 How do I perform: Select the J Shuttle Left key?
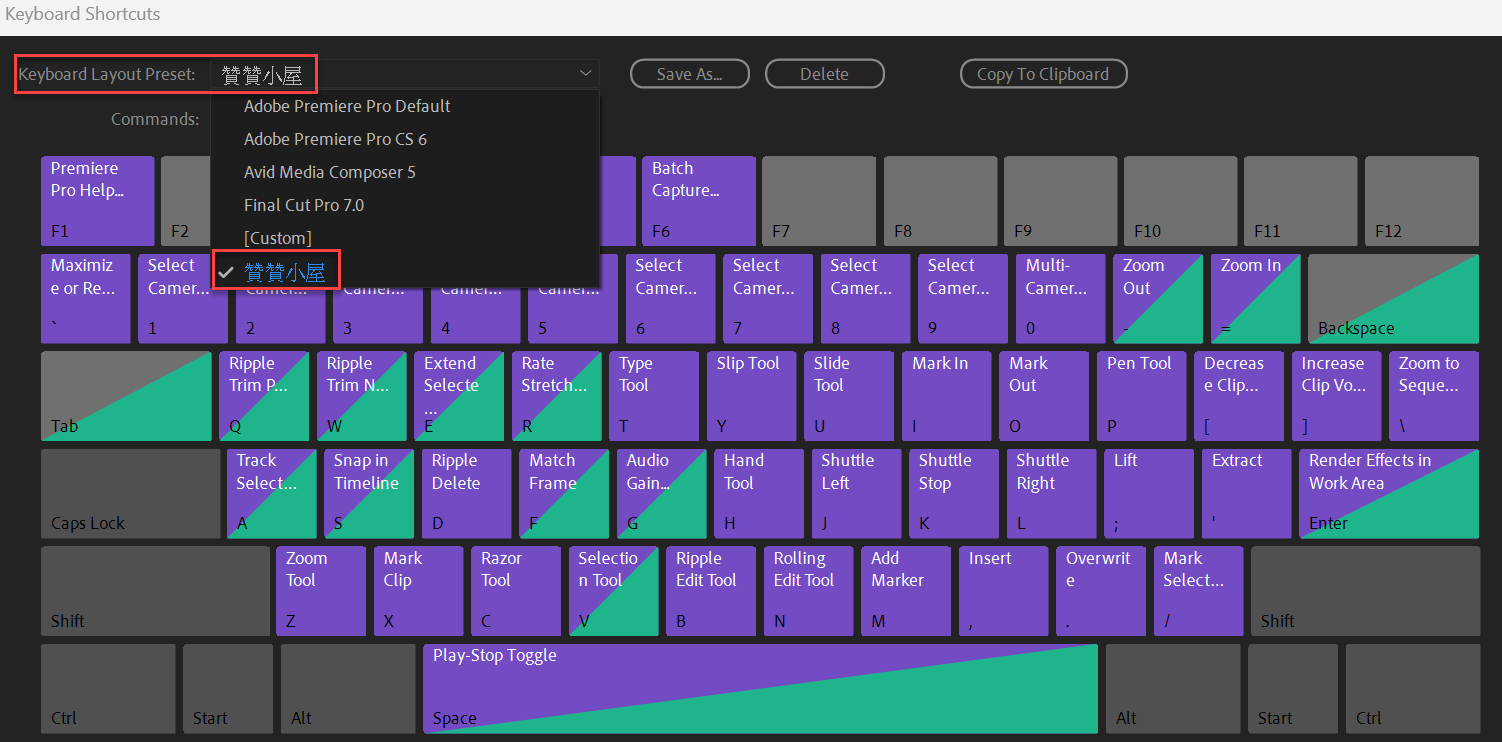point(857,493)
